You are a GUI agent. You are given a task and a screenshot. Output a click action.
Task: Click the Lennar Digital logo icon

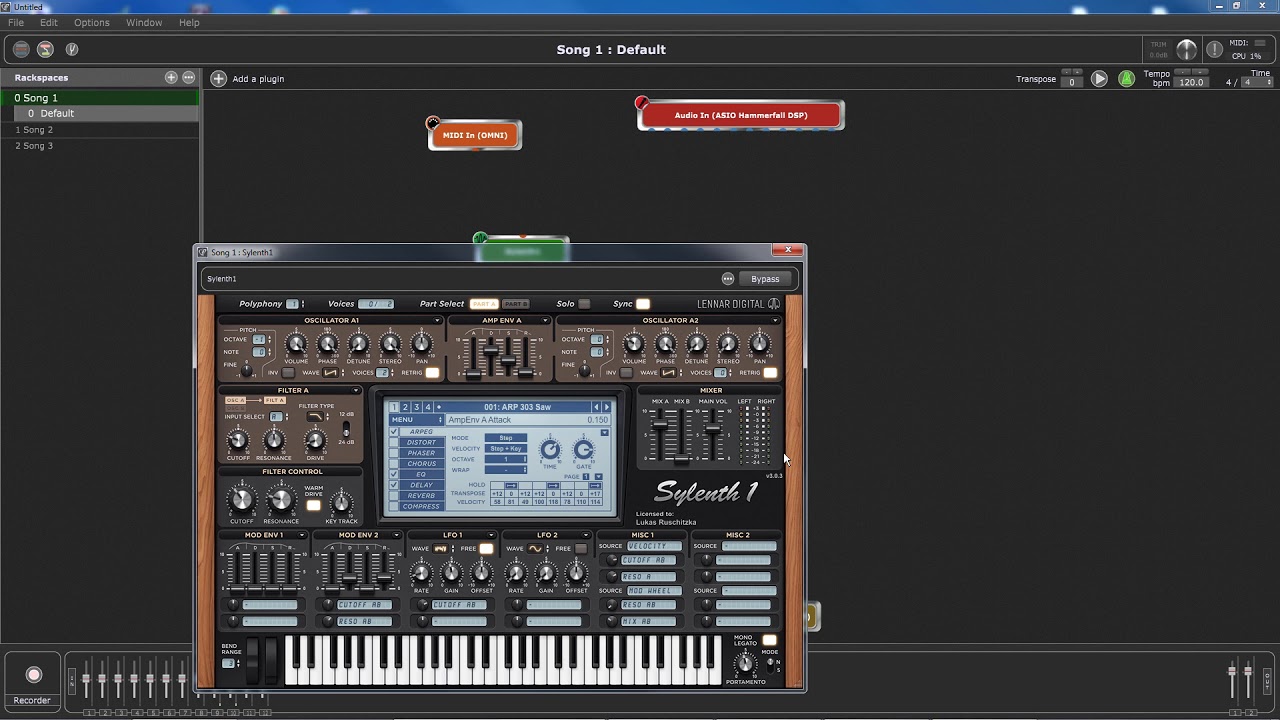pos(774,304)
